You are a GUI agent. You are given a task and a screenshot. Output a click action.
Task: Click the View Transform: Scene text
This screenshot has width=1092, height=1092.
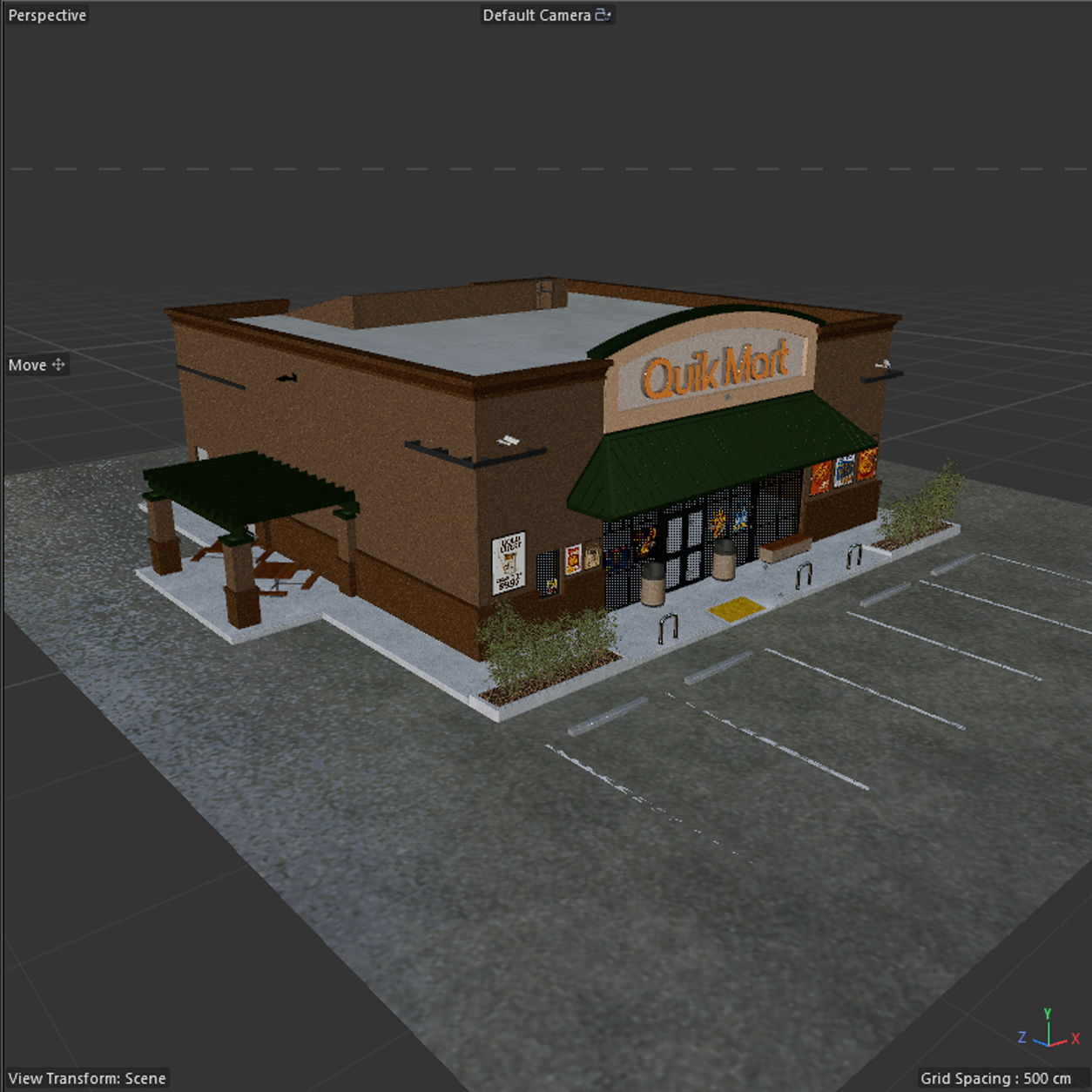point(87,1078)
